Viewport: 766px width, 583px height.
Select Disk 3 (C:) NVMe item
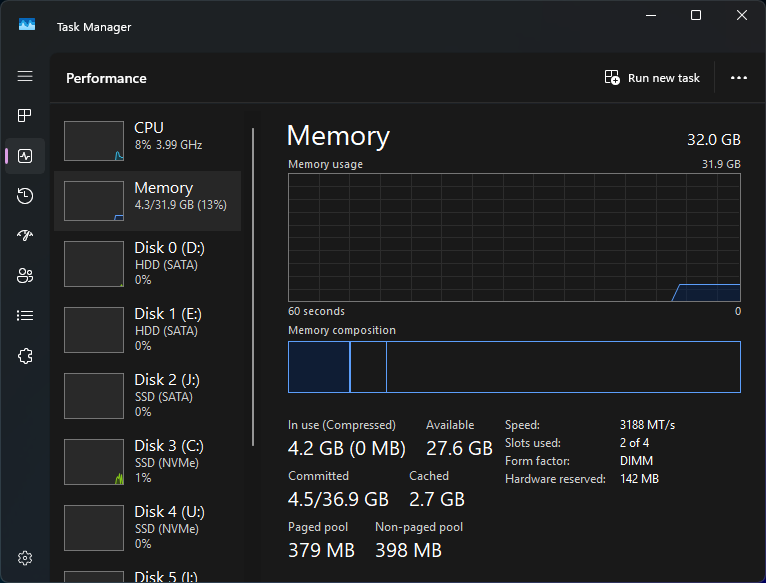[x=147, y=461]
